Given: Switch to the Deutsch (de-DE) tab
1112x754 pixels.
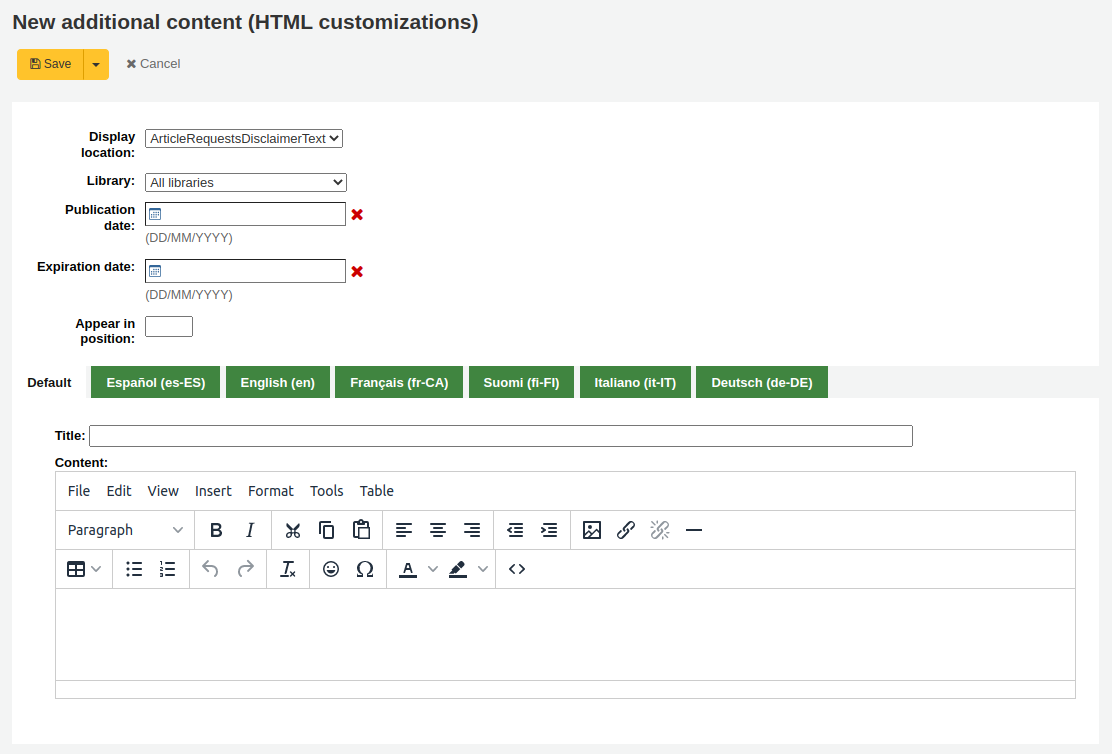Looking at the screenshot, I should 762,382.
